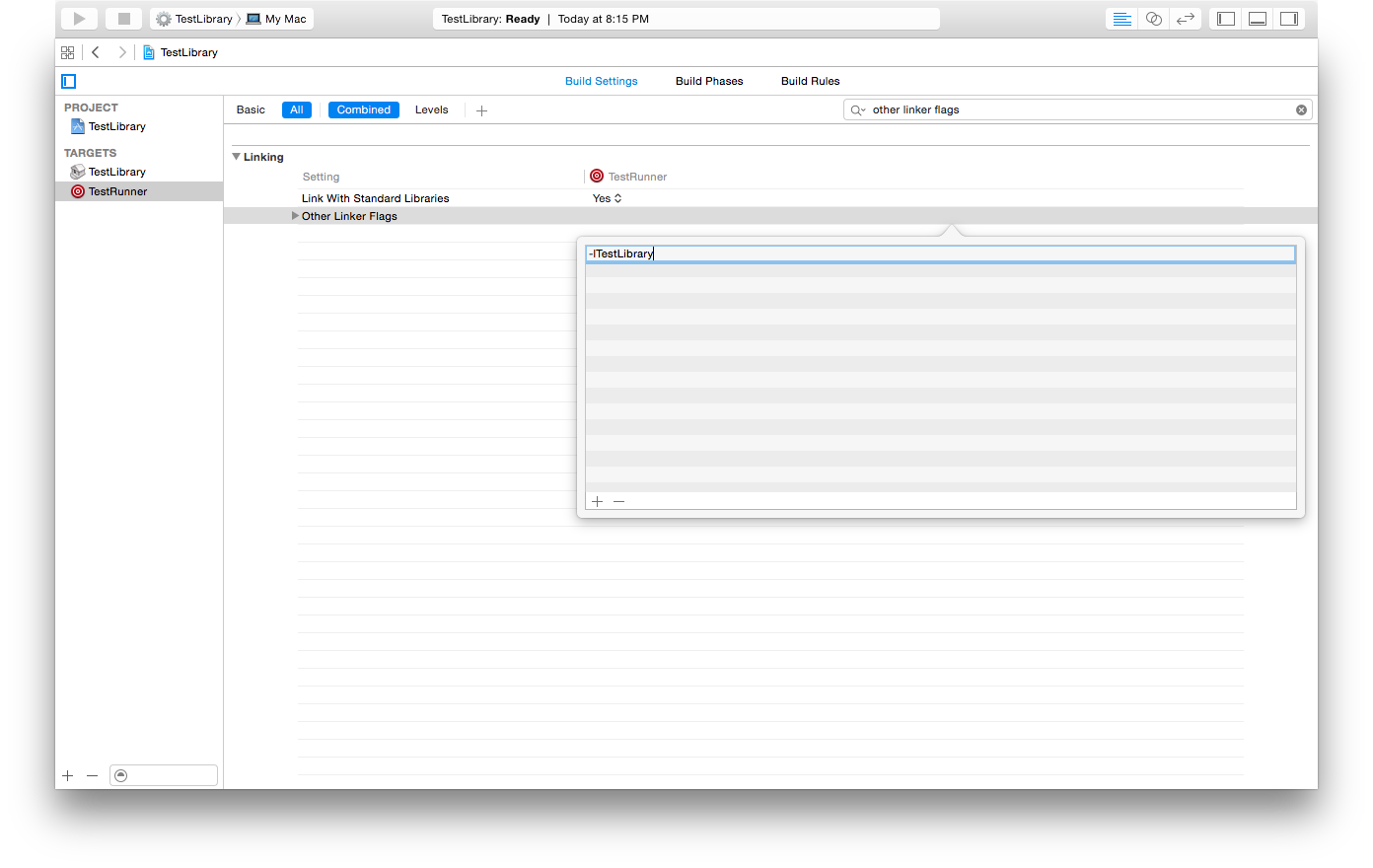Run the project with the Play button

(x=79, y=19)
